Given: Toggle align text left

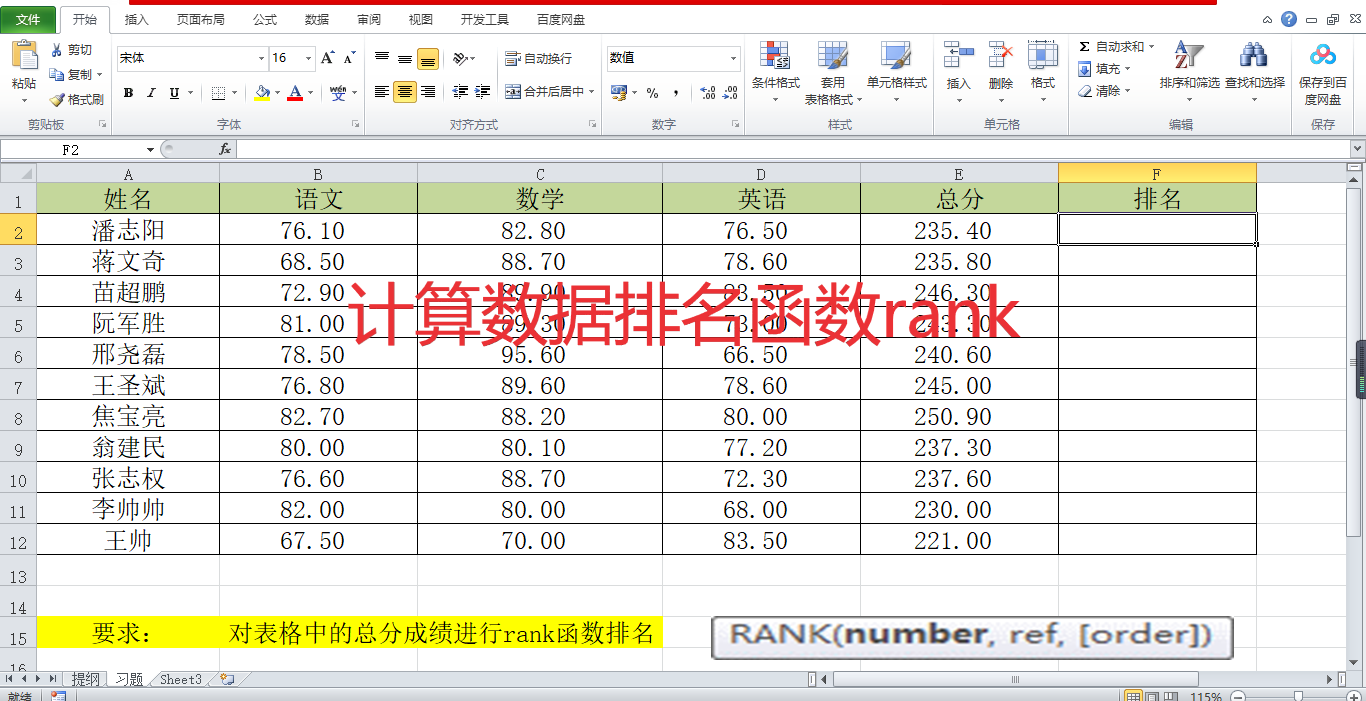Looking at the screenshot, I should (x=382, y=92).
